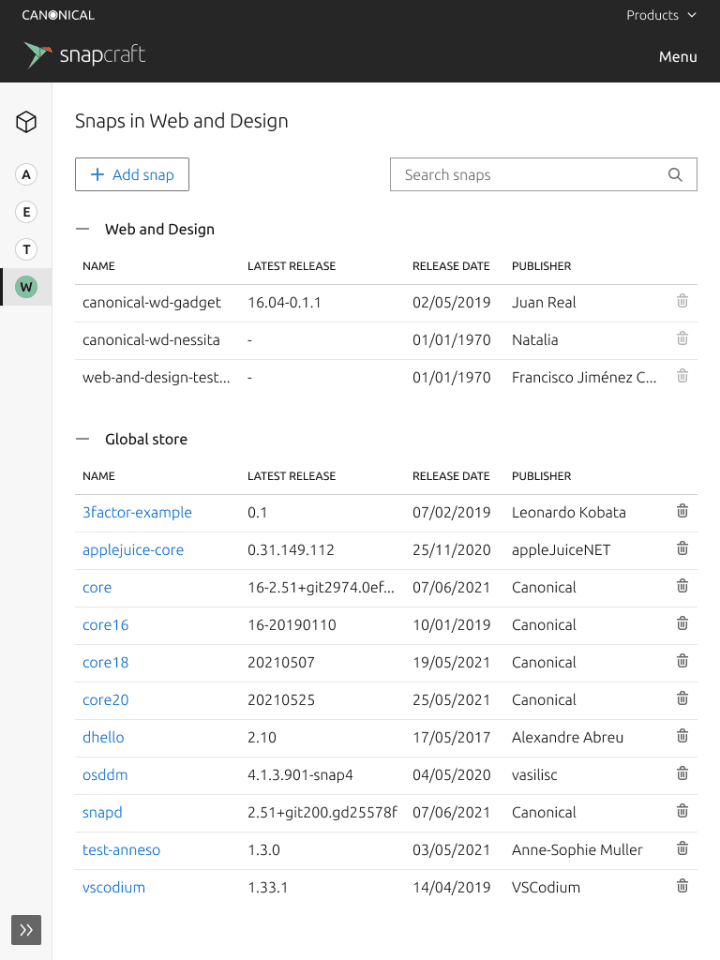Click release date 14/04/2019

[451, 887]
